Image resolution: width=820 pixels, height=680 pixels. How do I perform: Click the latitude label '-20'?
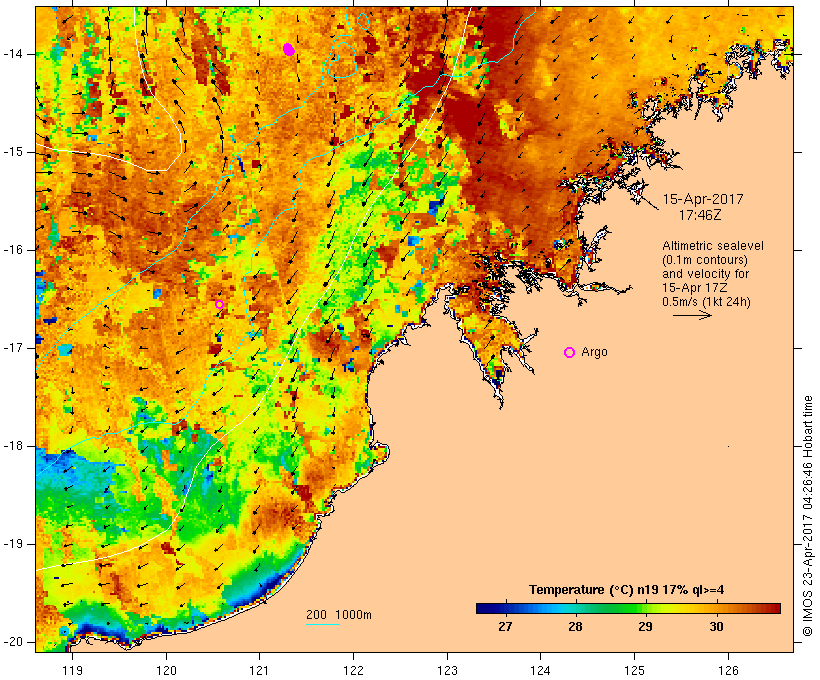pos(13,642)
